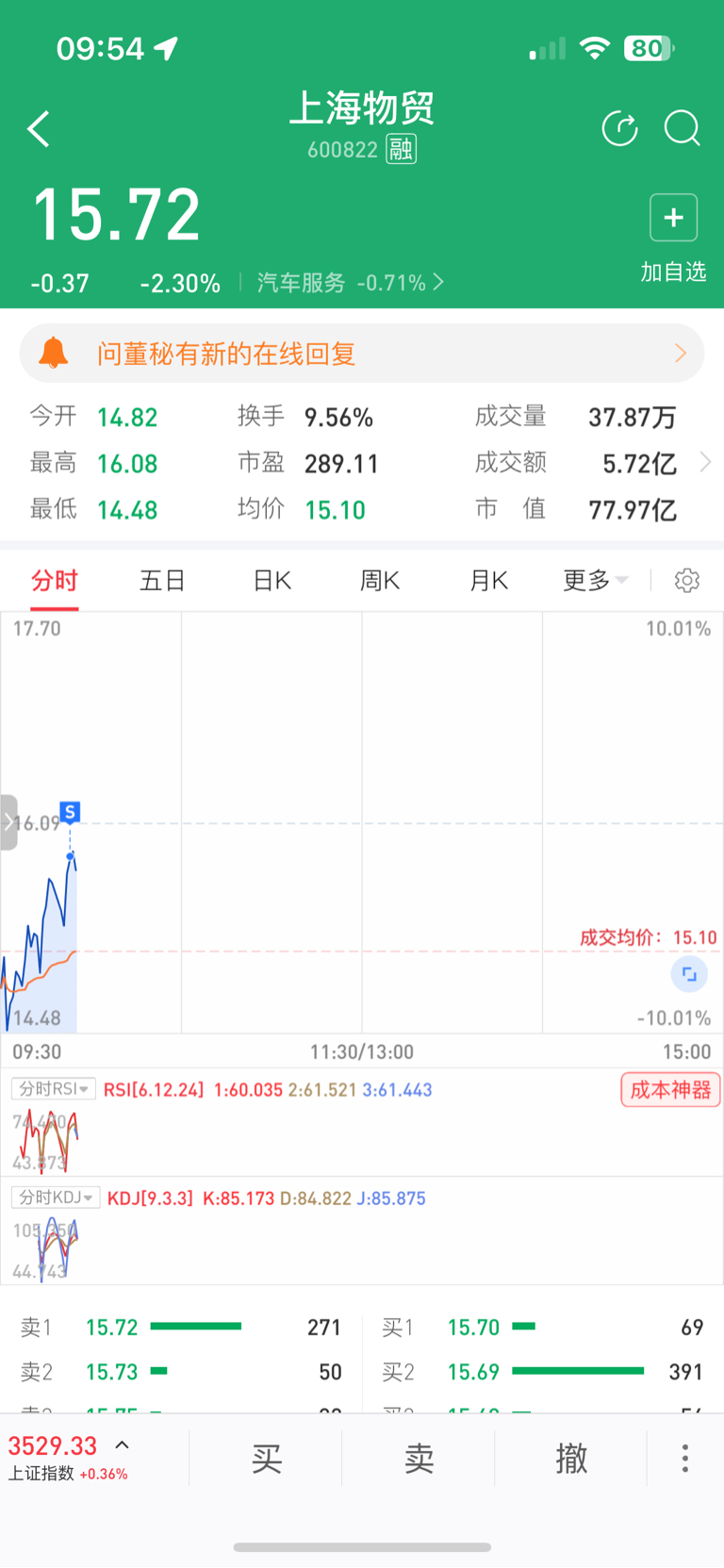The width and height of the screenshot is (724, 1568).
Task: Tap the RSI[6.12.24] parameter label
Action: tap(154, 1090)
